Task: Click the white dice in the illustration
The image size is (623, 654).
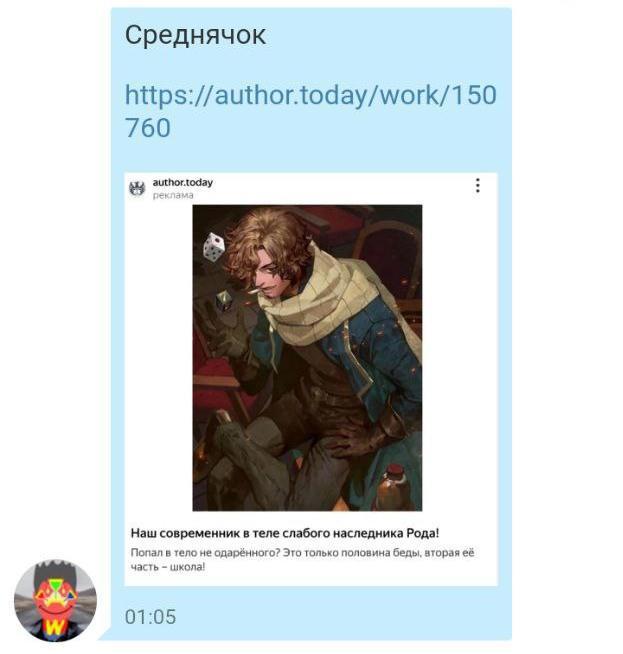Action: (214, 247)
